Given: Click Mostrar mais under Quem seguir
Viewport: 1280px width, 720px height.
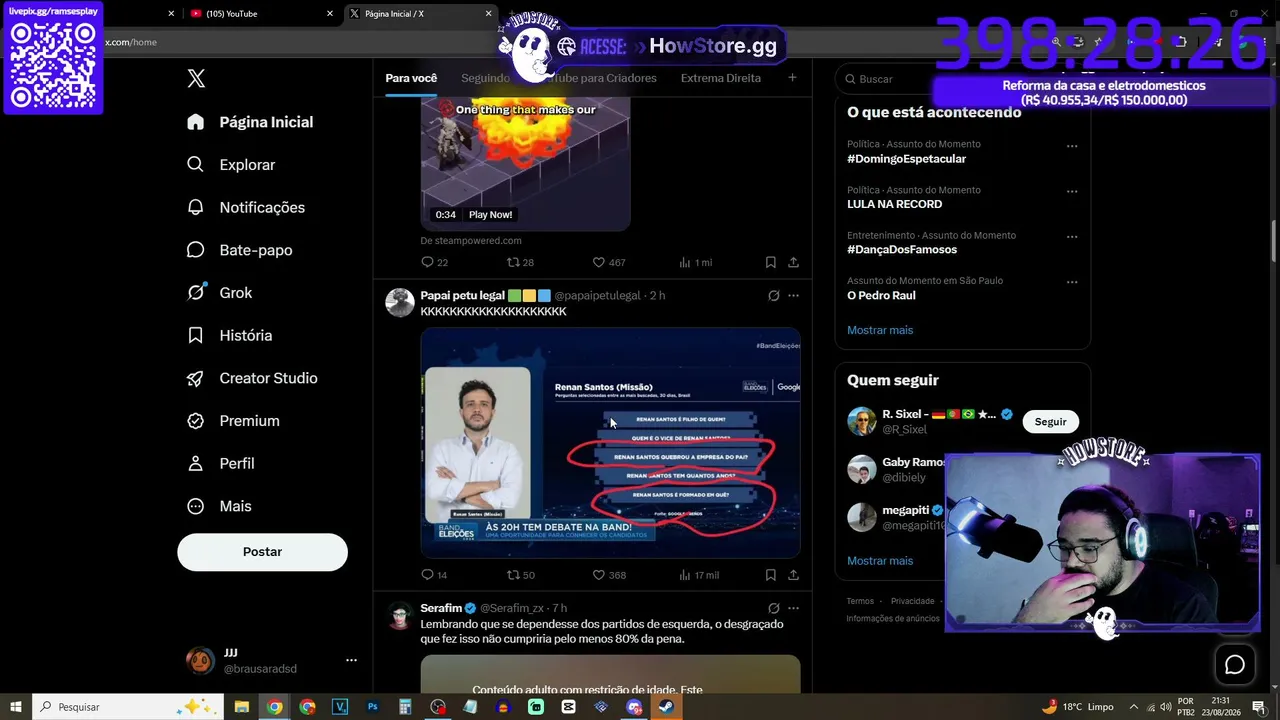Looking at the screenshot, I should [x=880, y=561].
